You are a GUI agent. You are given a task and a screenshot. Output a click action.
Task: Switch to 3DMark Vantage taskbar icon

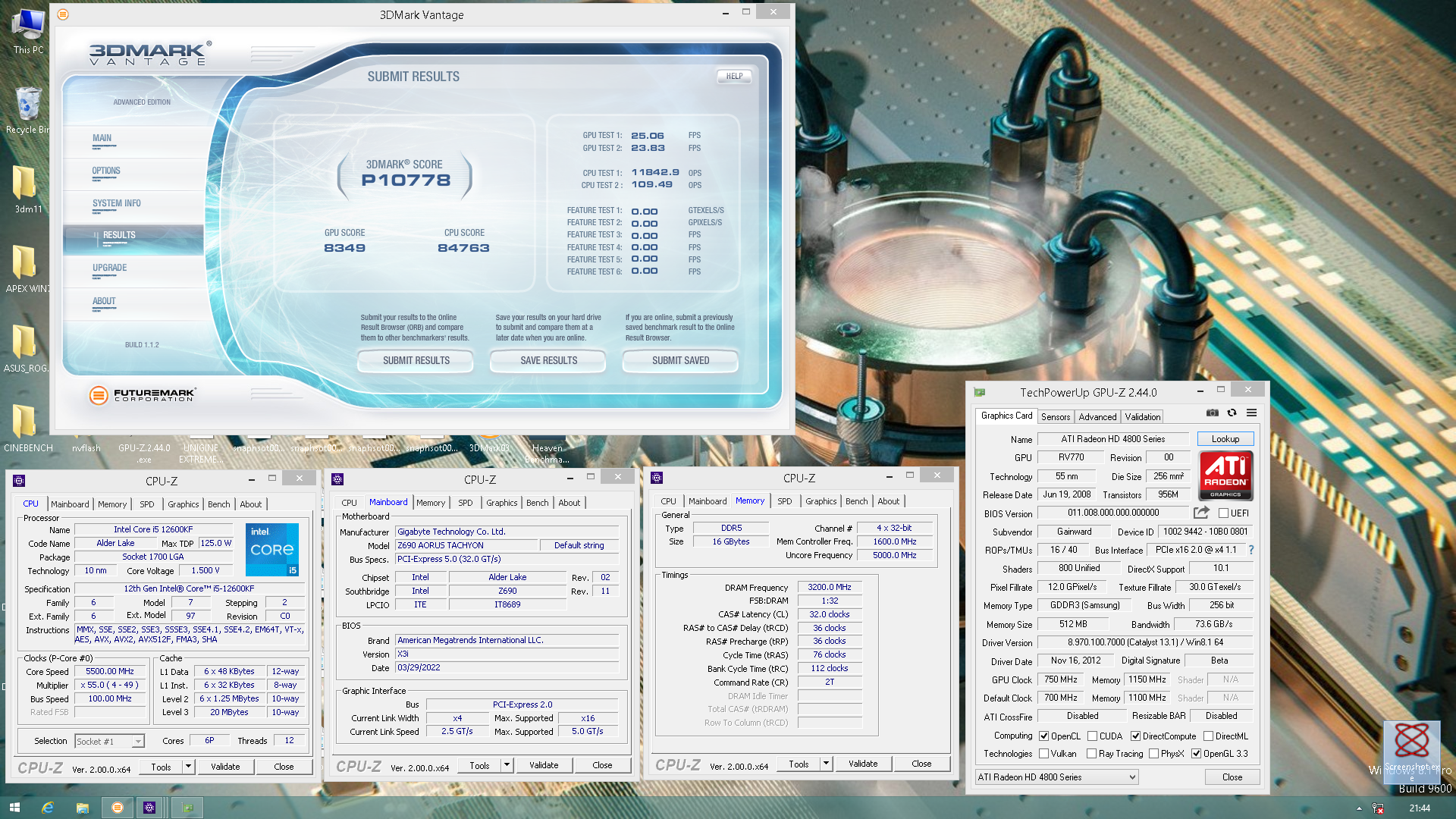(x=117, y=808)
